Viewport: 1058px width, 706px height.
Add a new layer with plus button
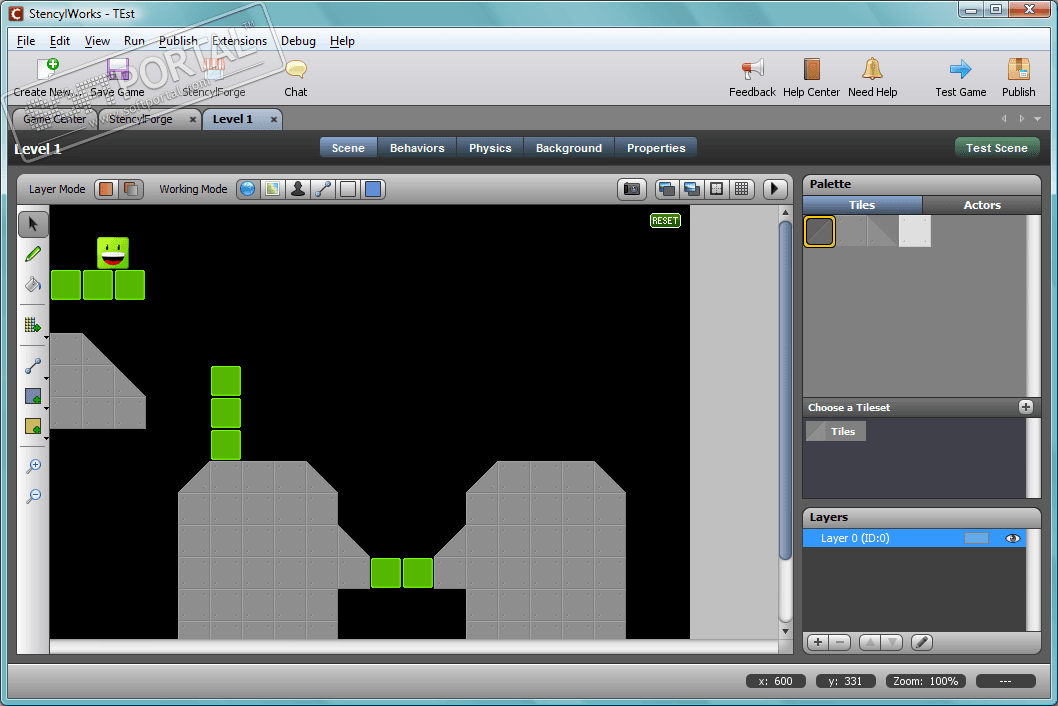818,642
